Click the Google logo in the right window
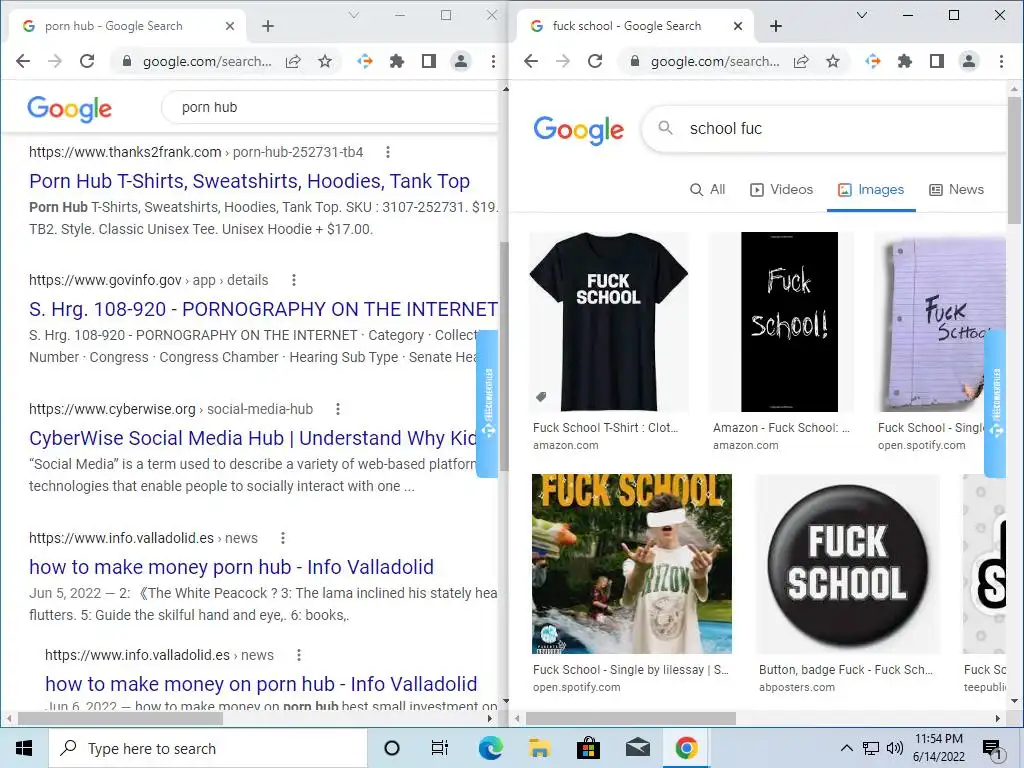 click(x=578, y=130)
